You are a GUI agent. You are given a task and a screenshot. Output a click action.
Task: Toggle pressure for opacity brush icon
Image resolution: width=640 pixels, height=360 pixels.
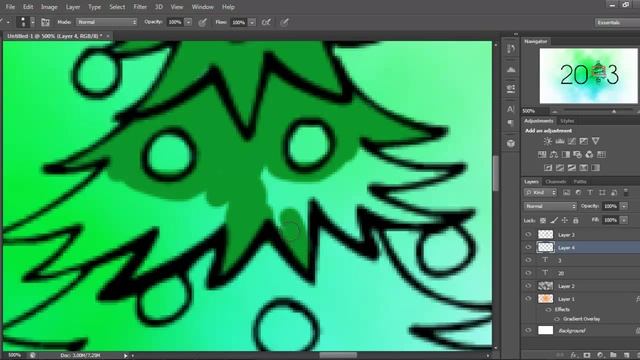pyautogui.click(x=202, y=22)
